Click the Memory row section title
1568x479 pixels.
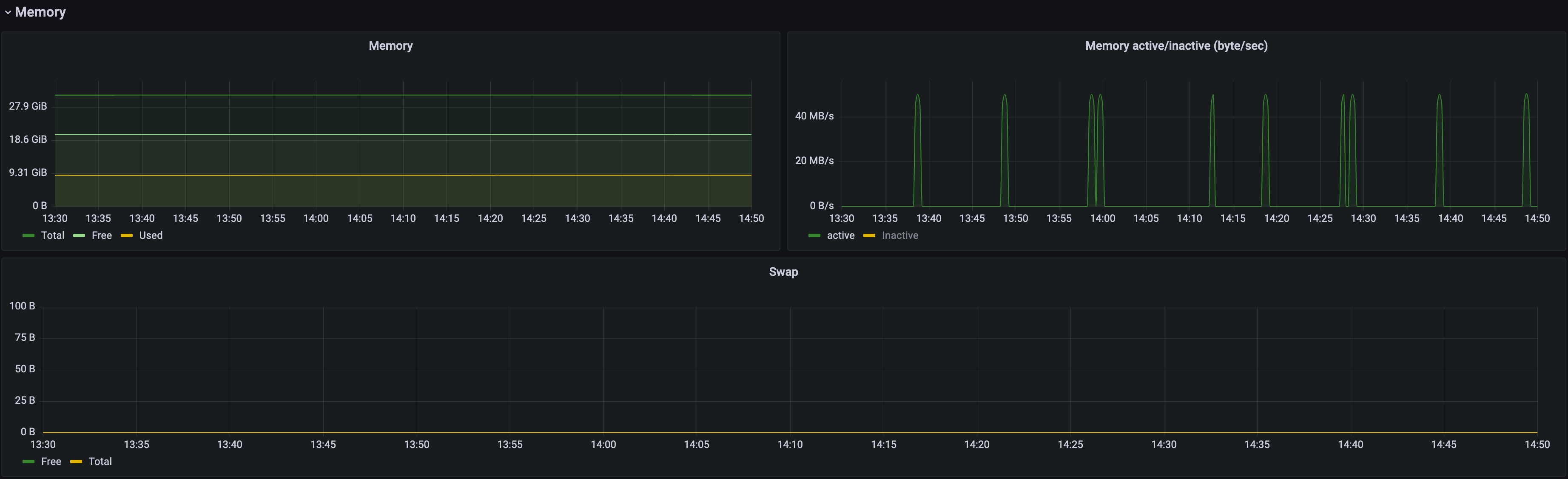click(40, 12)
